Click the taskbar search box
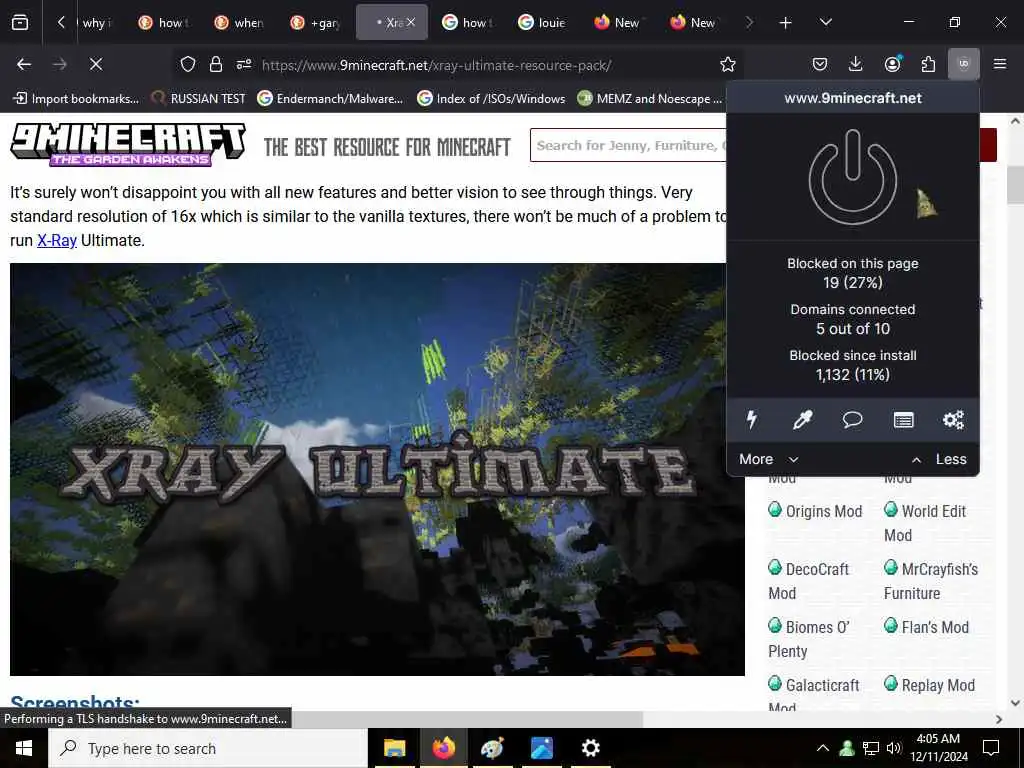This screenshot has width=1024, height=768. 208,748
